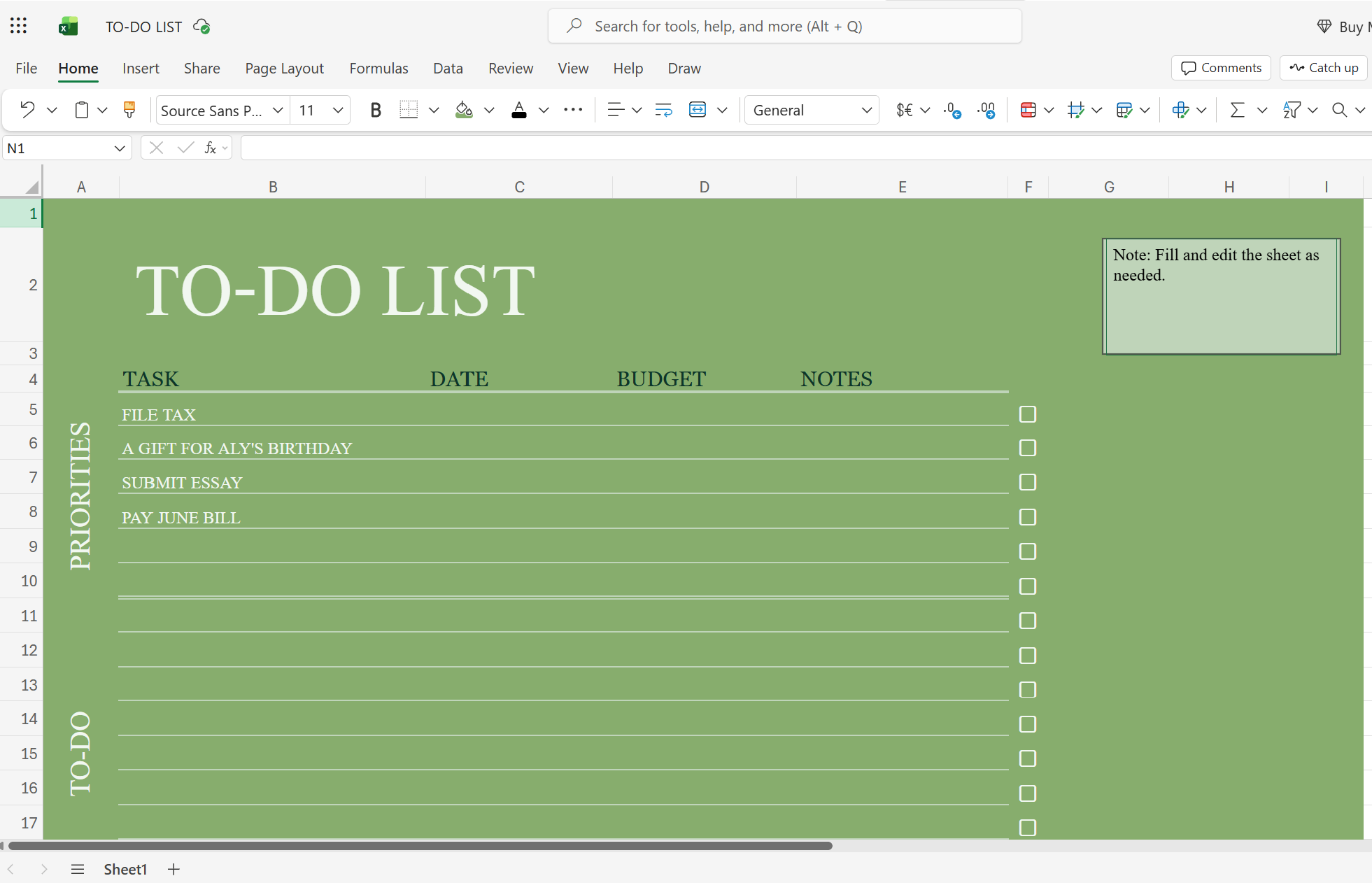Click the Sort and Filter icon
Screen dimensions: 1372x883
click(1292, 110)
